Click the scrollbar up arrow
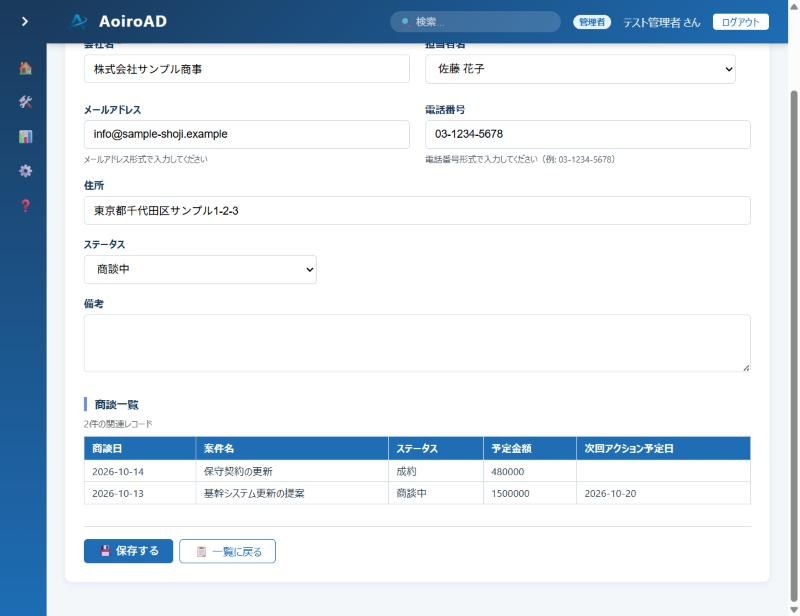This screenshot has height=616, width=800. tap(794, 6)
